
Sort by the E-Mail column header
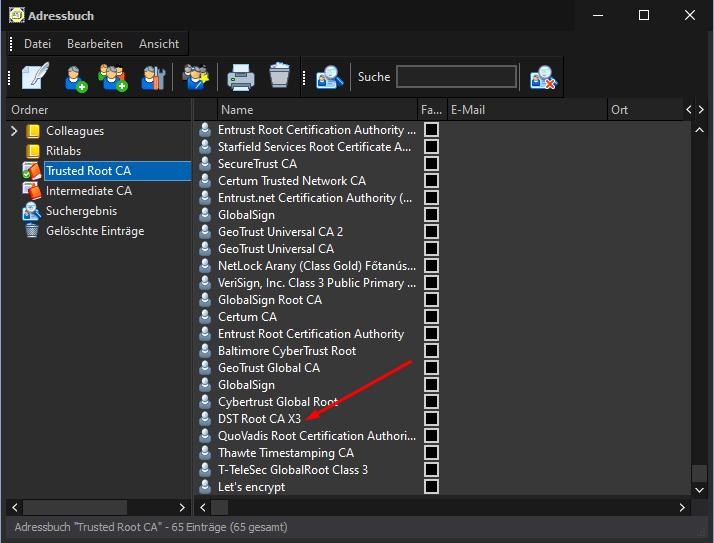(x=527, y=110)
